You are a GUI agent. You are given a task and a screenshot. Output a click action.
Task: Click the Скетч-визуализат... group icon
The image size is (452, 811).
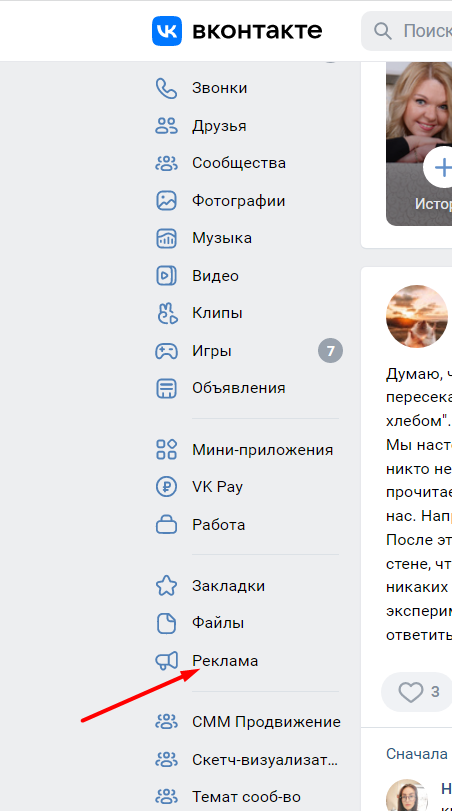pos(167,759)
